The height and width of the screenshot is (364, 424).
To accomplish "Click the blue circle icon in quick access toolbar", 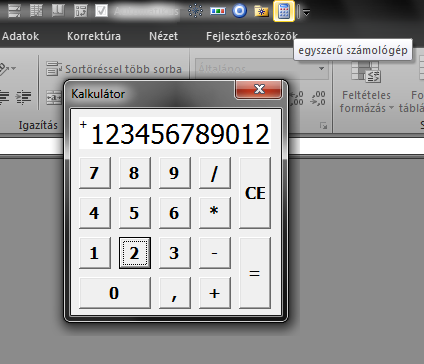I will click(239, 11).
